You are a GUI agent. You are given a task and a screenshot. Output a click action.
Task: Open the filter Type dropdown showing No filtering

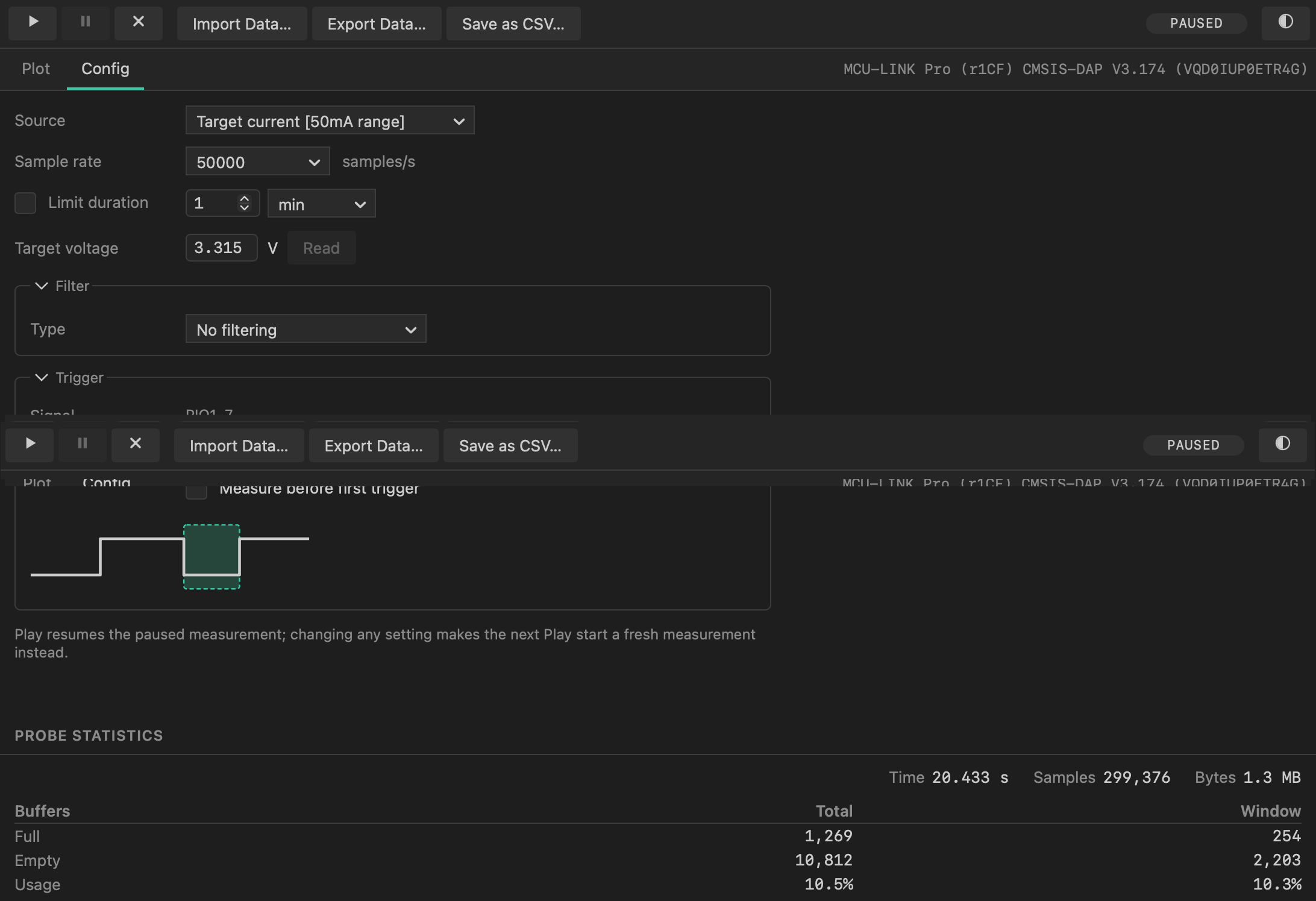click(306, 329)
